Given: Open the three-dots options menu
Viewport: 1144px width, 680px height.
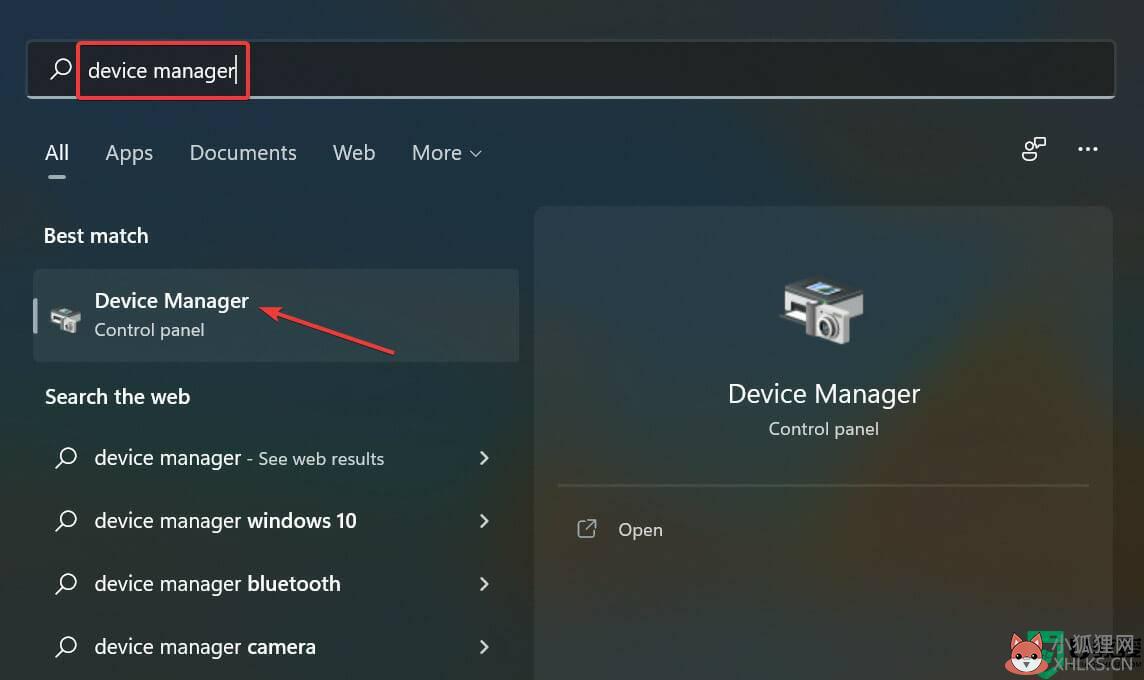Looking at the screenshot, I should (1087, 149).
